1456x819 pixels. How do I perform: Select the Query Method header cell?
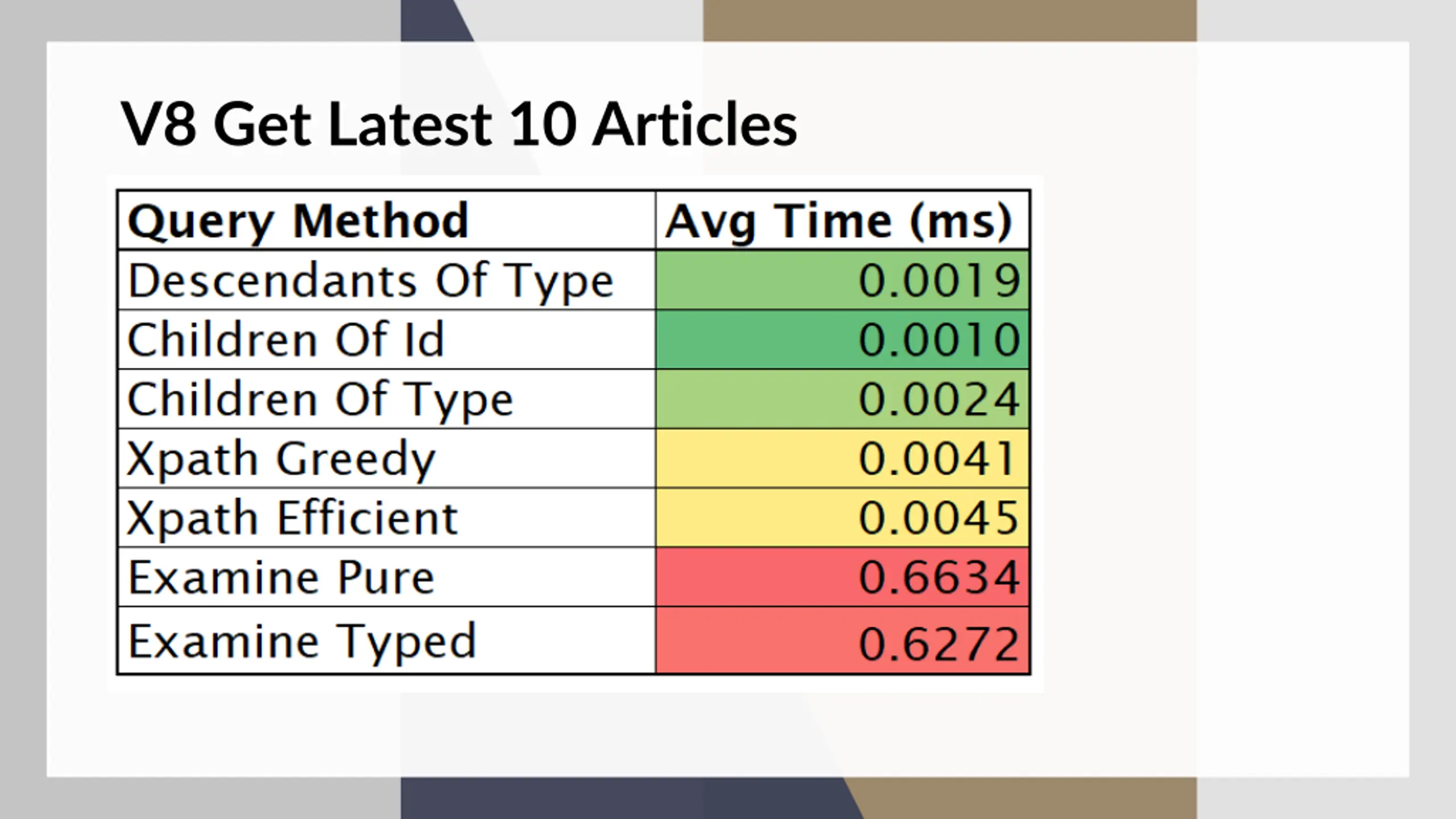point(386,220)
